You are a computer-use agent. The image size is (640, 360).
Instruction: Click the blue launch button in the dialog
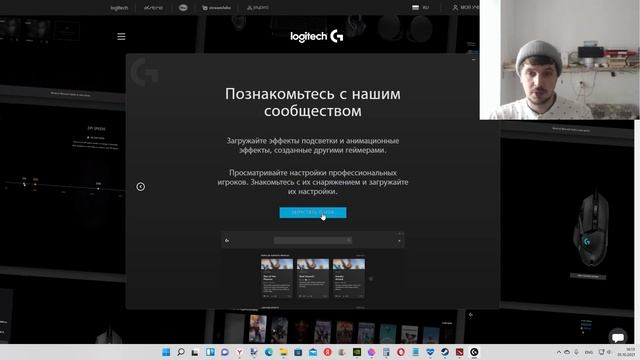tap(313, 212)
